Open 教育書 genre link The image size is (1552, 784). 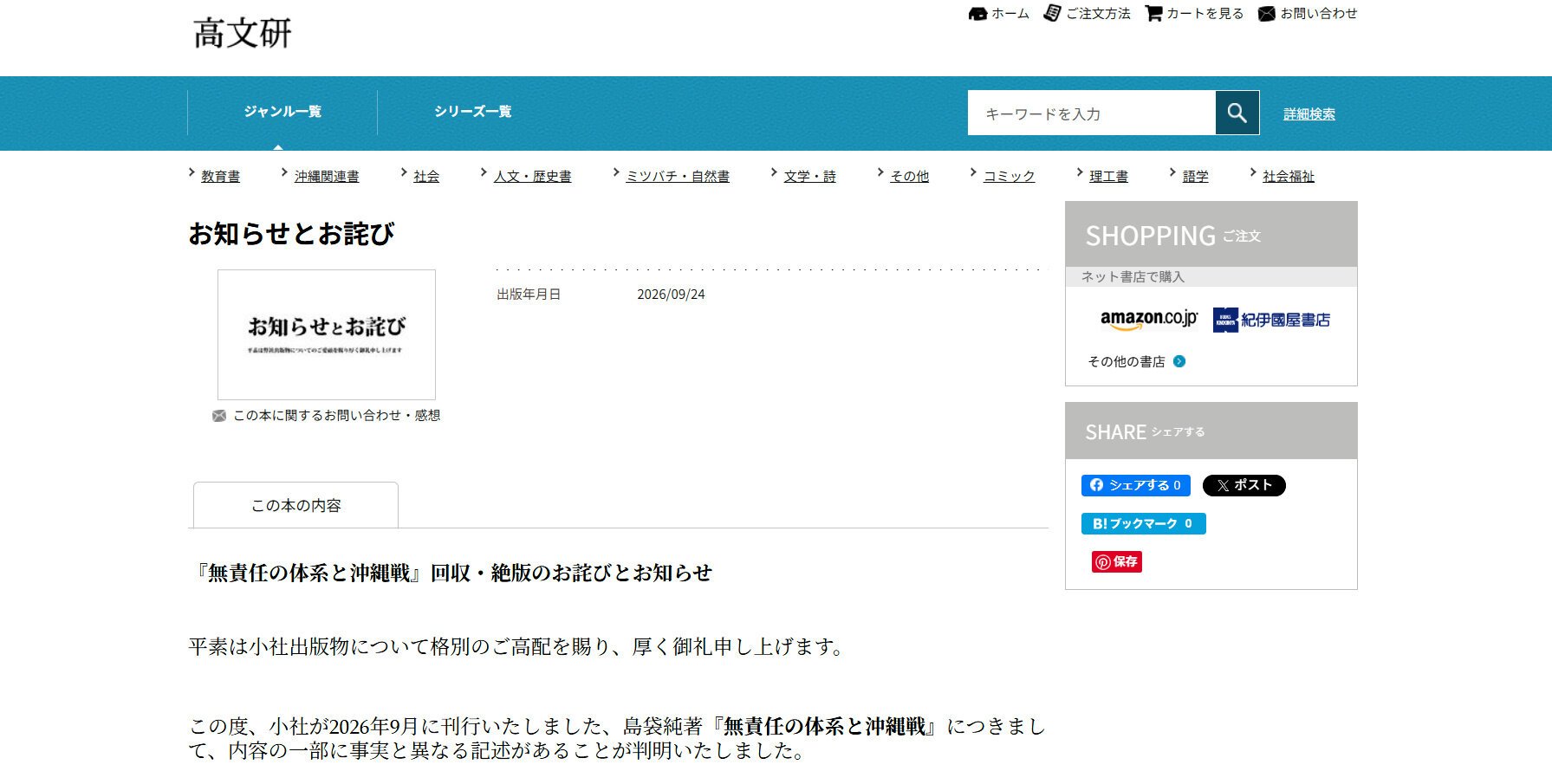(220, 177)
